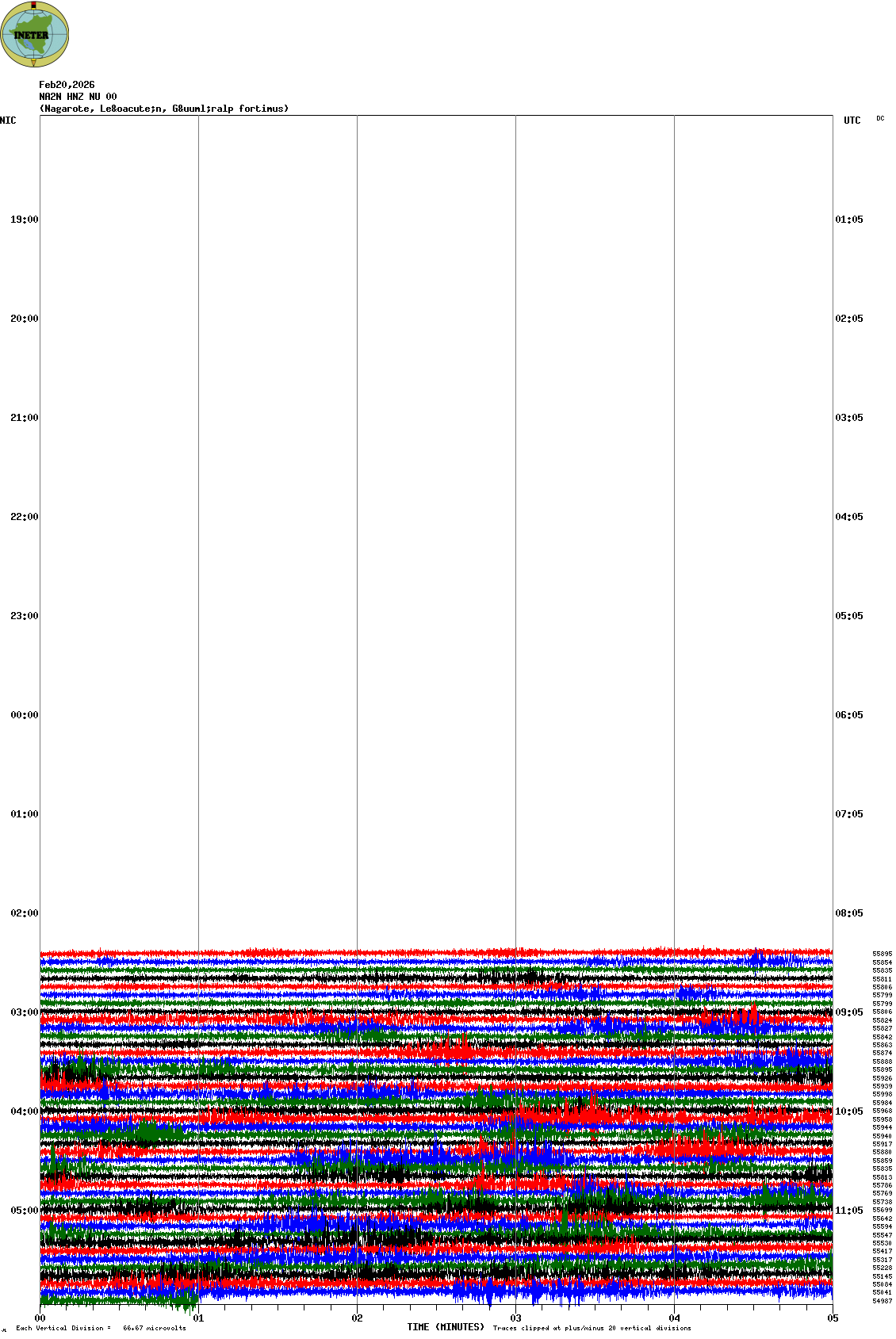896x1339 pixels.
Task: Select the 03:00 NIC time label
Action: point(24,1012)
